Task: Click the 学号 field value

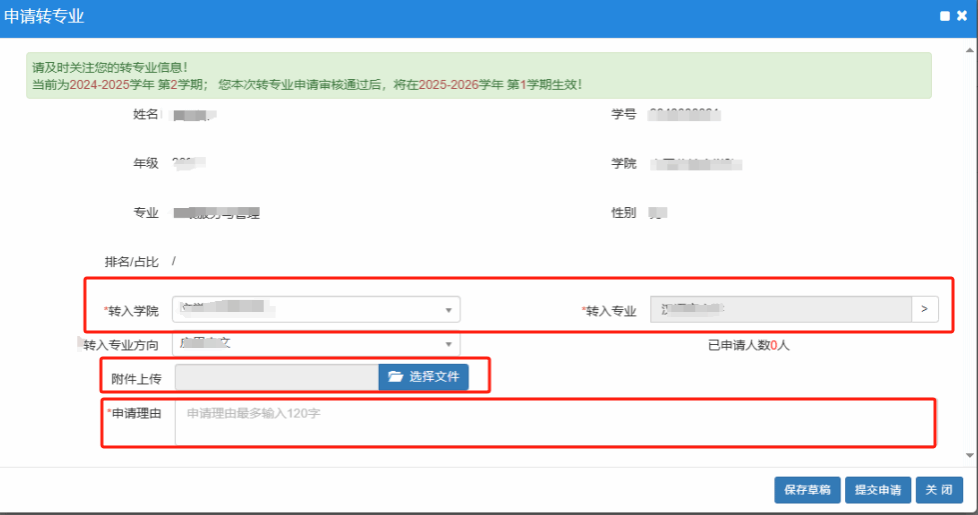Action: tap(684, 114)
